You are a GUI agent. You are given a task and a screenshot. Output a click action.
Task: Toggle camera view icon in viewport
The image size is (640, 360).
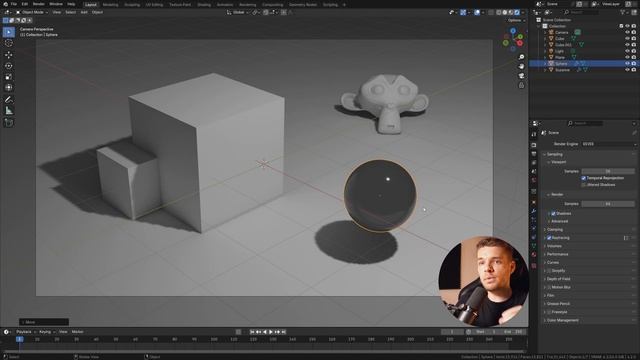(521, 76)
